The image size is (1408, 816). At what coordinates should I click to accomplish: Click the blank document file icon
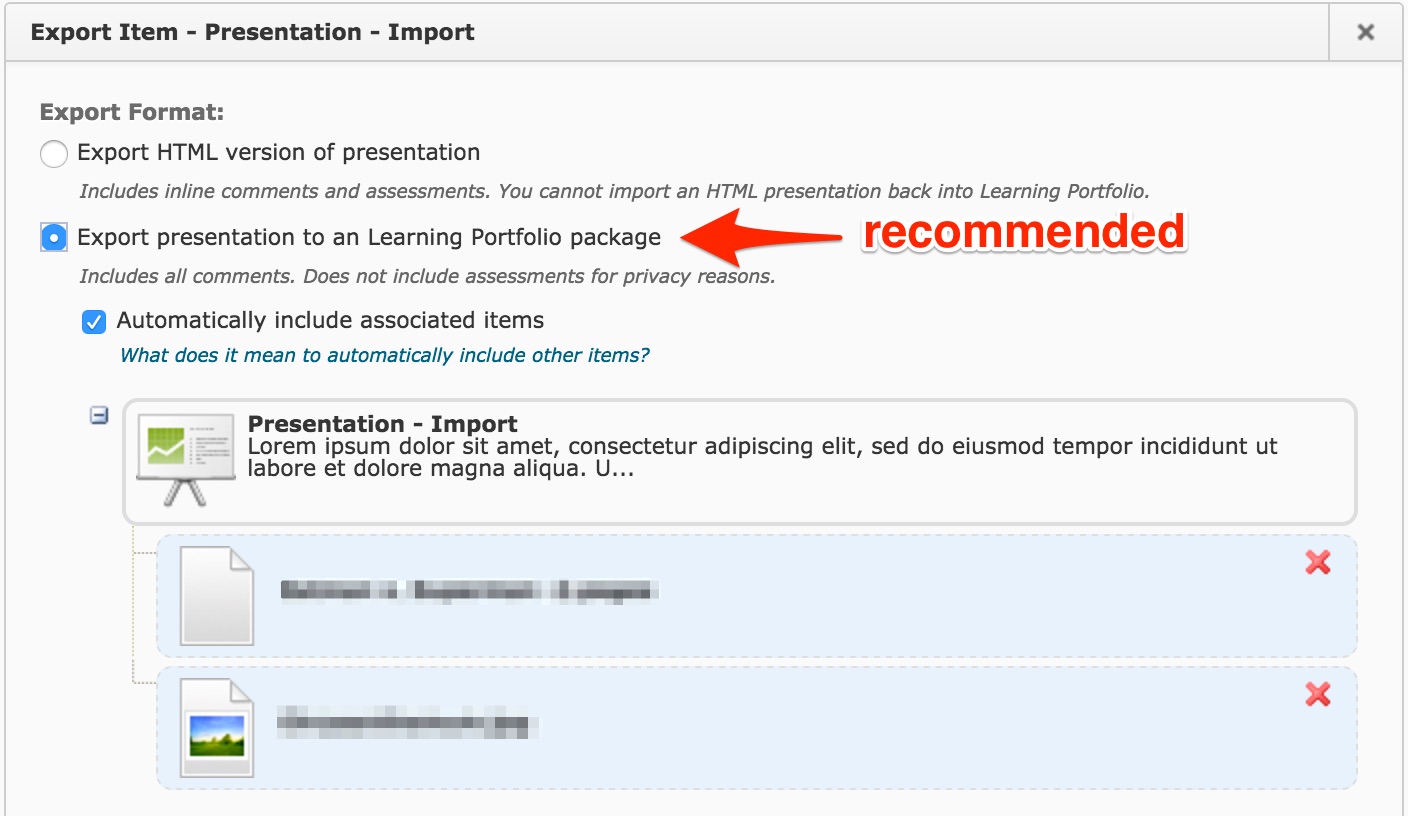tap(216, 596)
